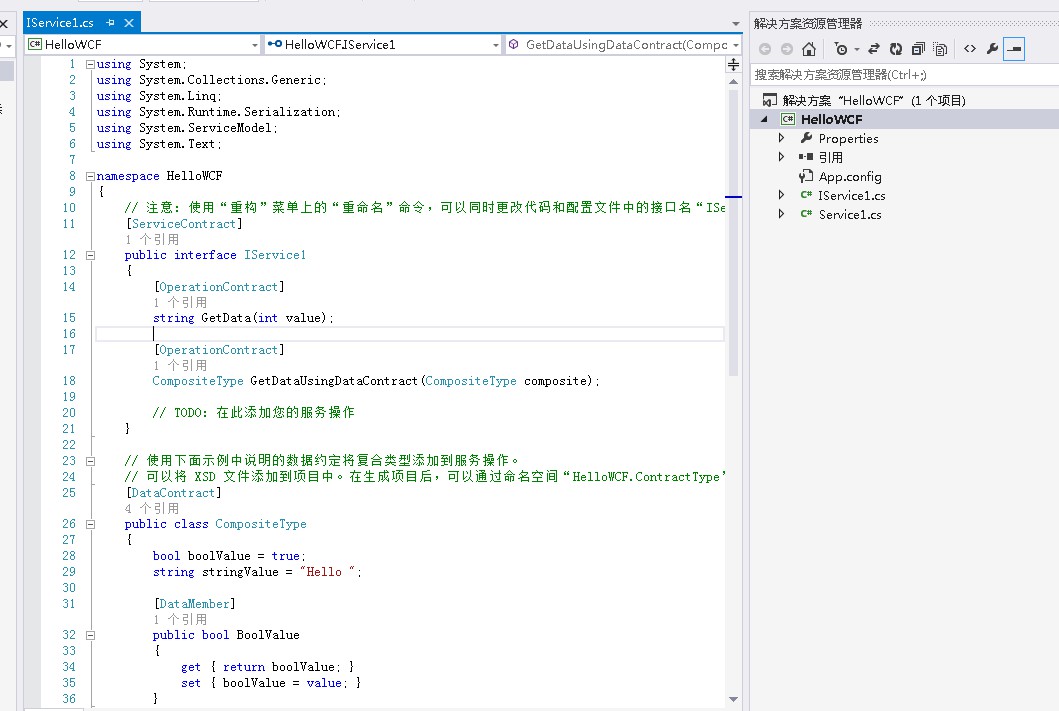The height and width of the screenshot is (711, 1059).
Task: Click the editor vertical scrollbar thumb
Action: tap(733, 232)
